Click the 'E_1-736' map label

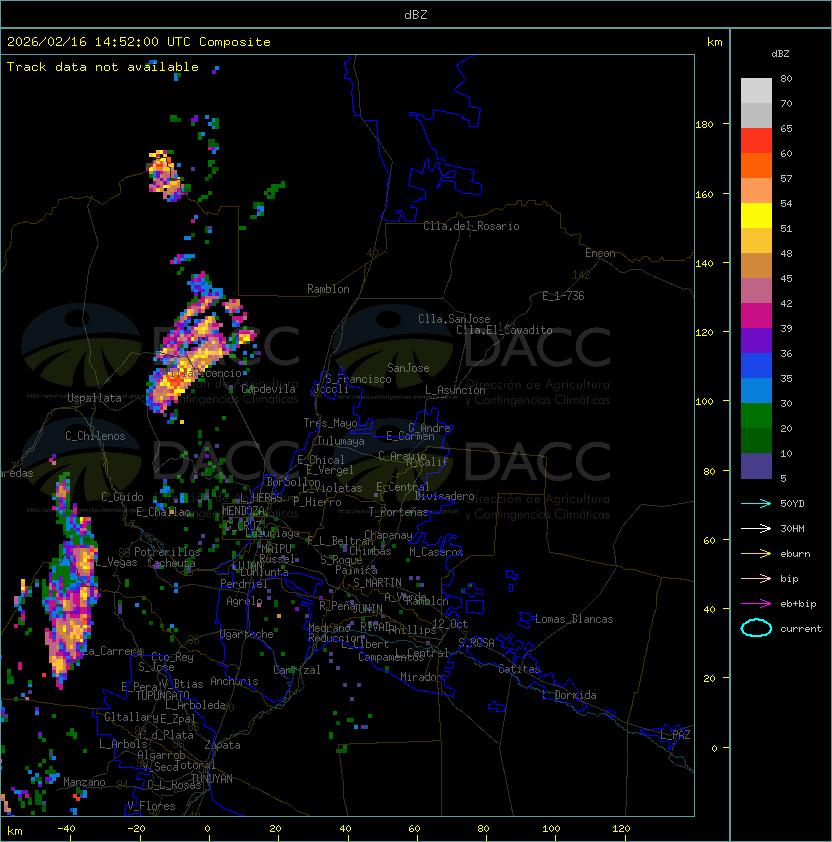563,296
